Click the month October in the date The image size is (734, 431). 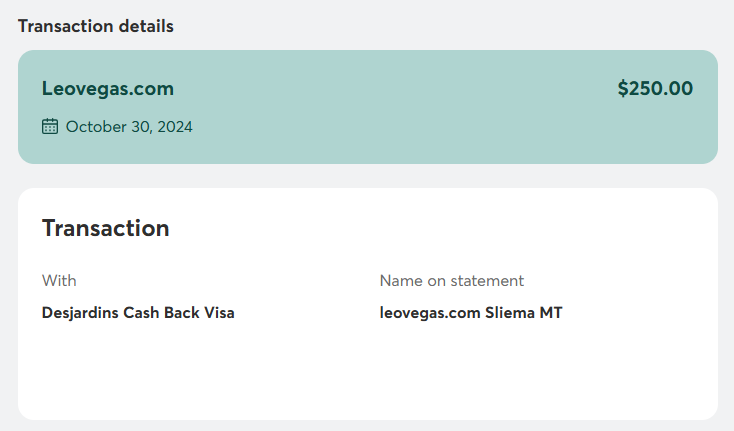click(x=94, y=127)
